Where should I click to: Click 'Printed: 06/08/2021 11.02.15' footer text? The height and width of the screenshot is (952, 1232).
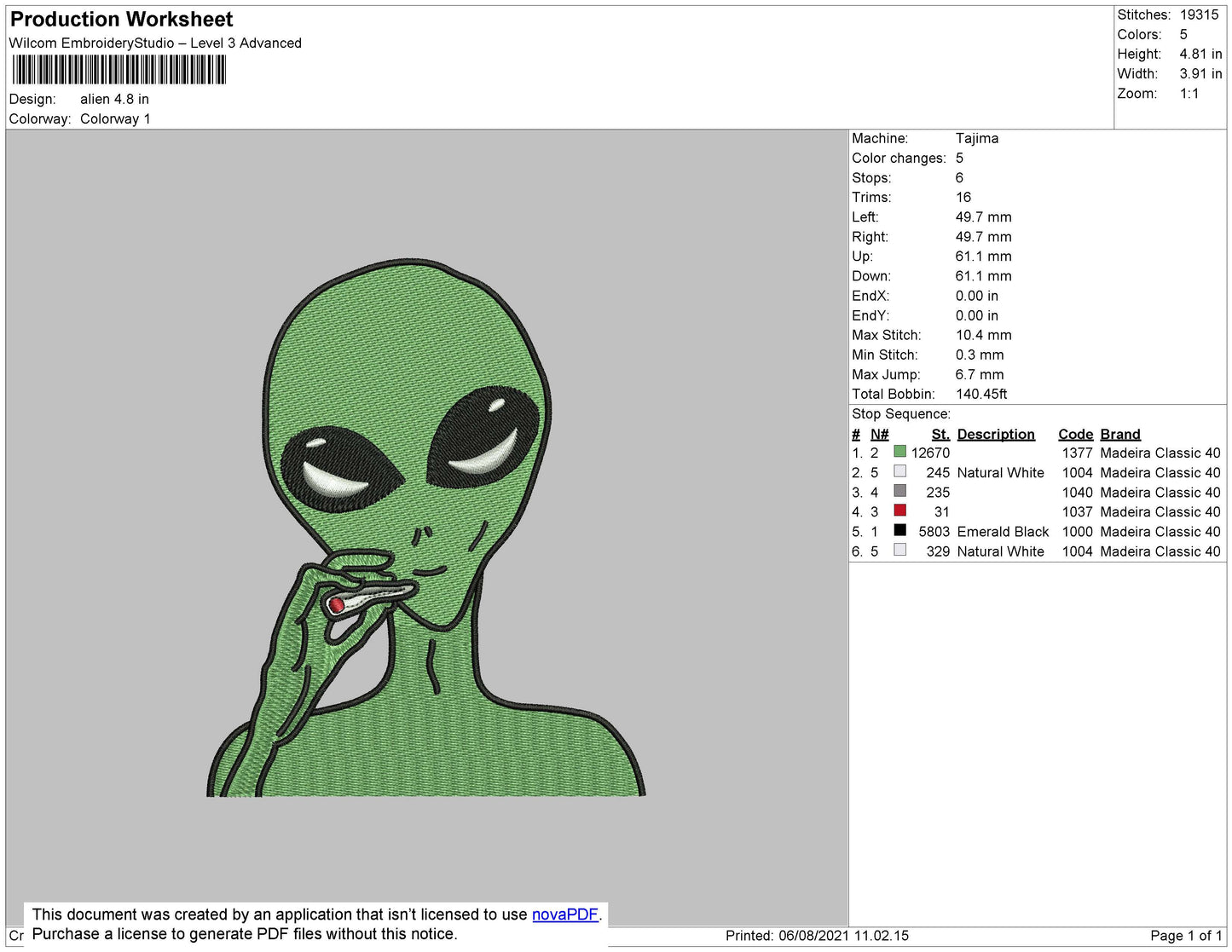pos(817,936)
